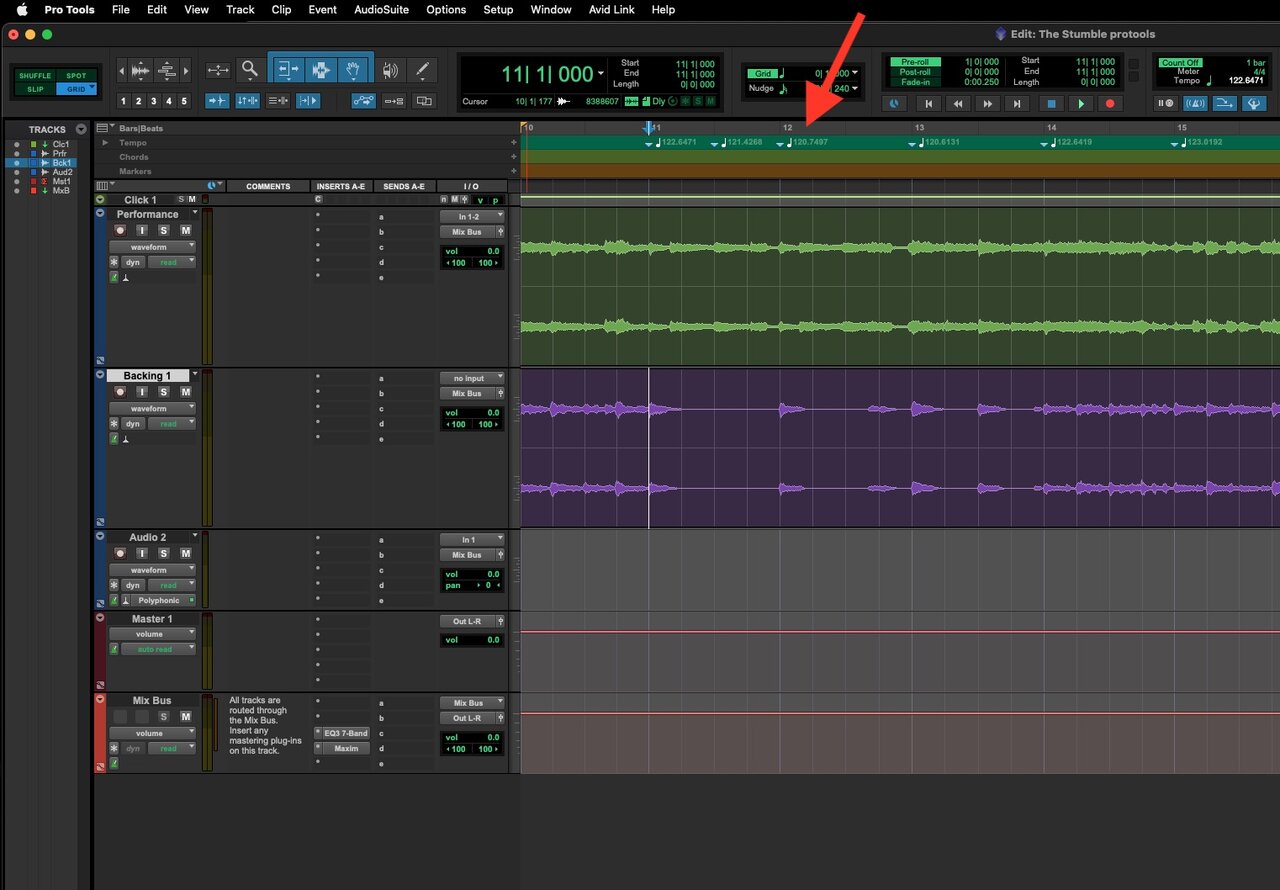Enable Slip edit mode
Image resolution: width=1280 pixels, height=890 pixels.
tap(35, 89)
